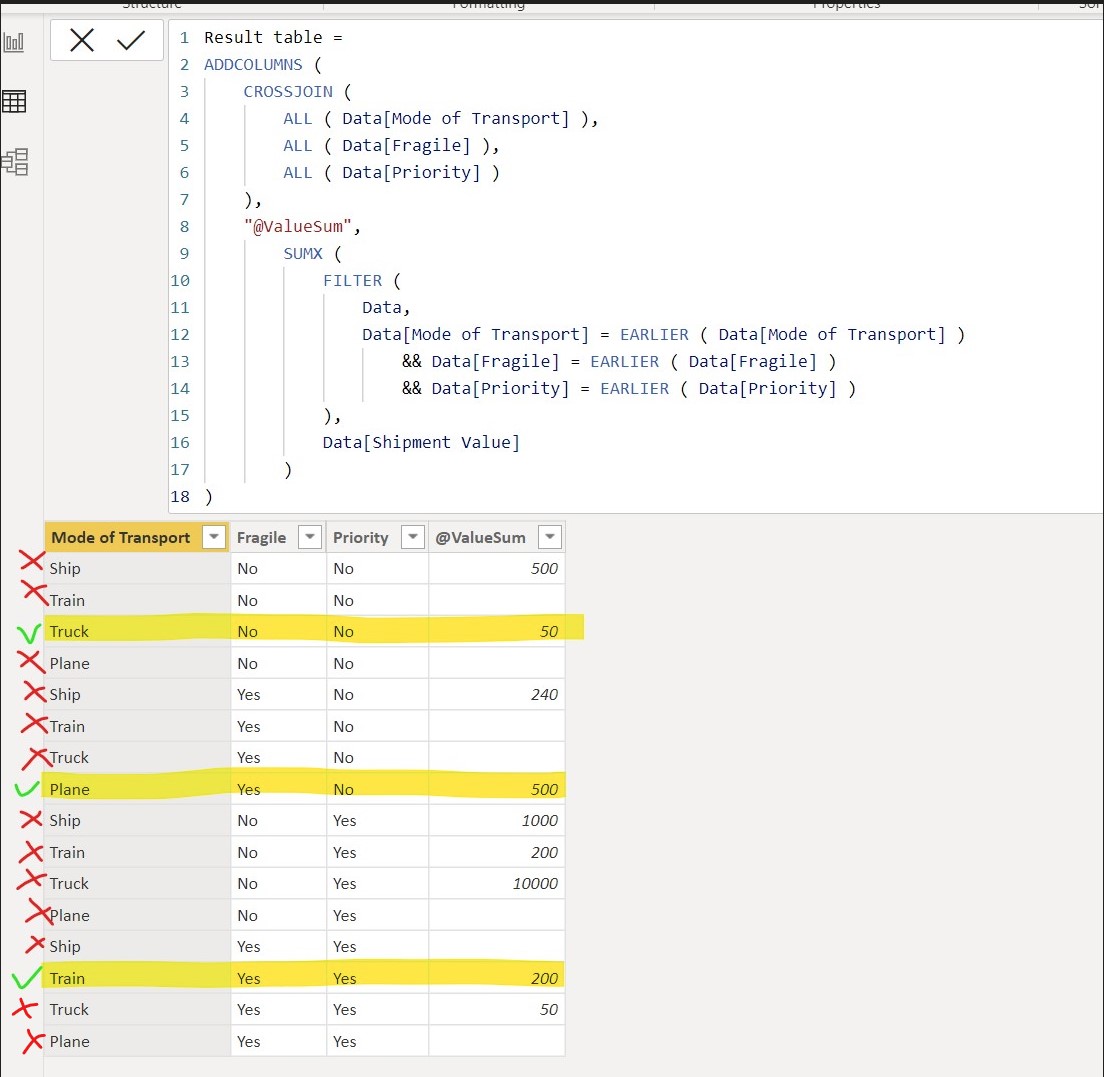The width and height of the screenshot is (1104, 1077).
Task: Select the Ship cell in the first row
Action: [138, 569]
